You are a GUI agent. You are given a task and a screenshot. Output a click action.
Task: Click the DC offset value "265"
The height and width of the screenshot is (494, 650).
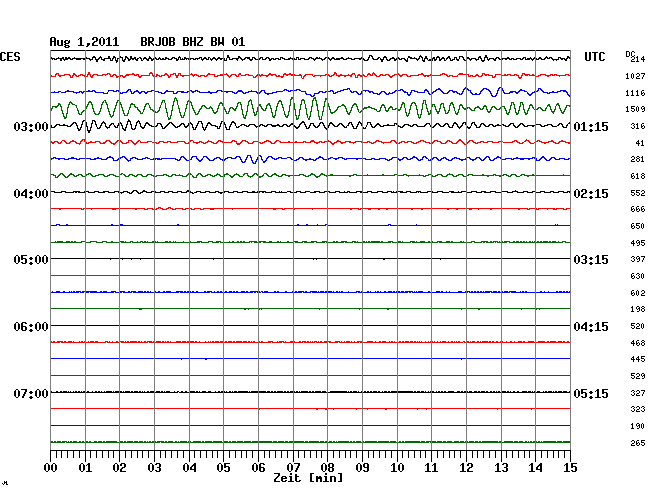638,443
